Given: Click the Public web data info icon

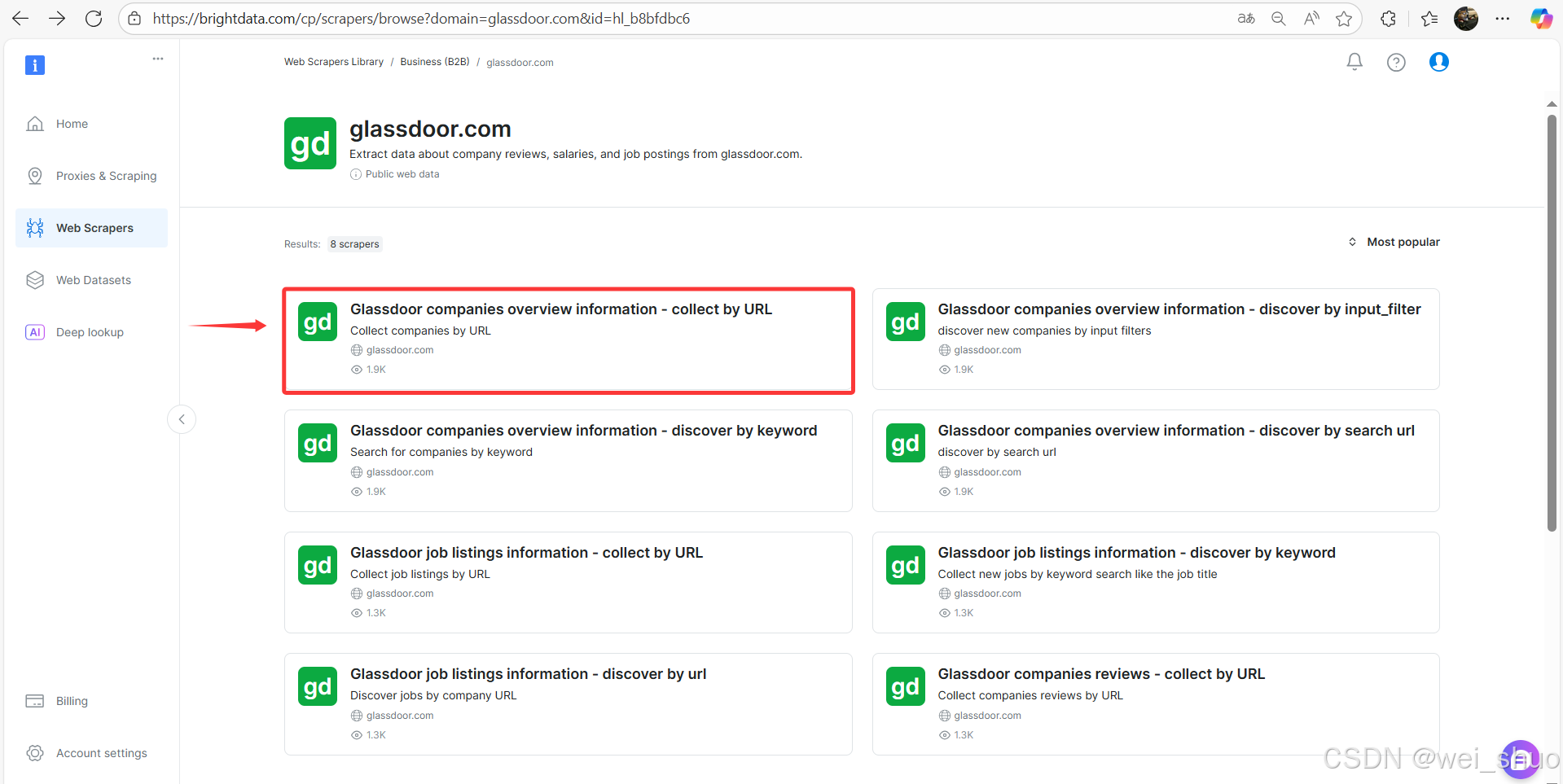Looking at the screenshot, I should [x=356, y=174].
